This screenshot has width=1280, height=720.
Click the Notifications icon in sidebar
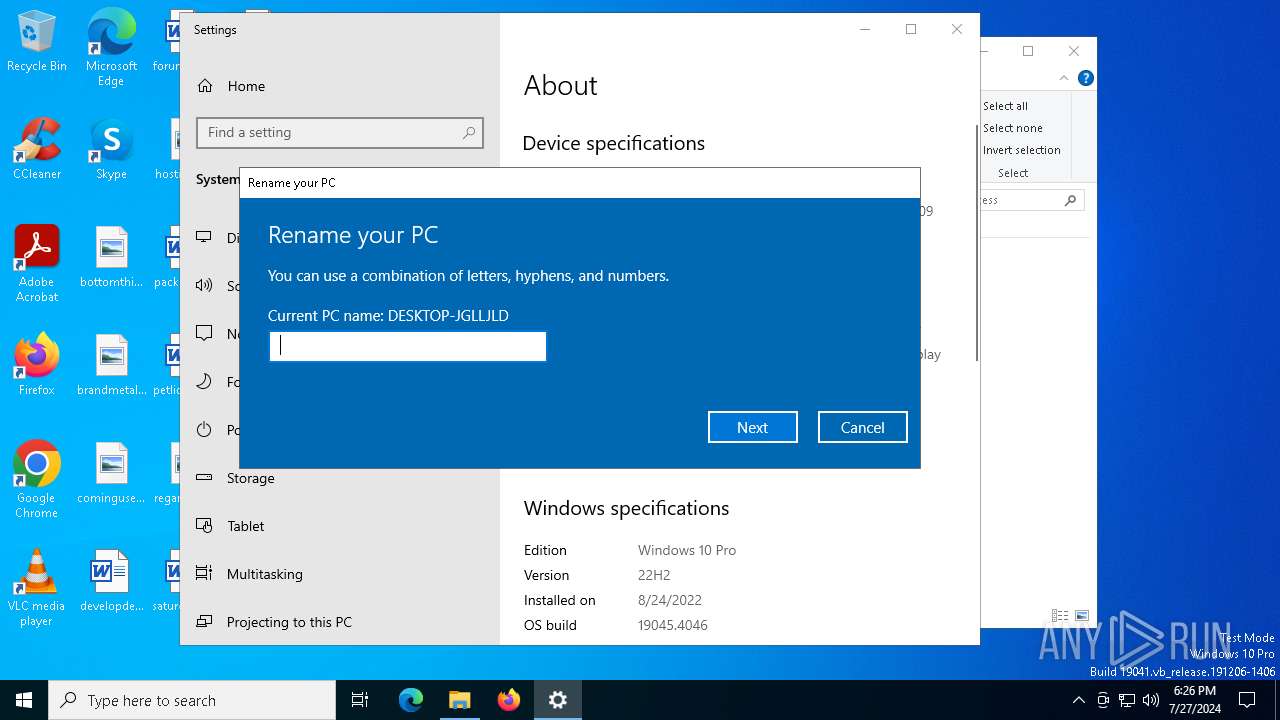click(204, 333)
